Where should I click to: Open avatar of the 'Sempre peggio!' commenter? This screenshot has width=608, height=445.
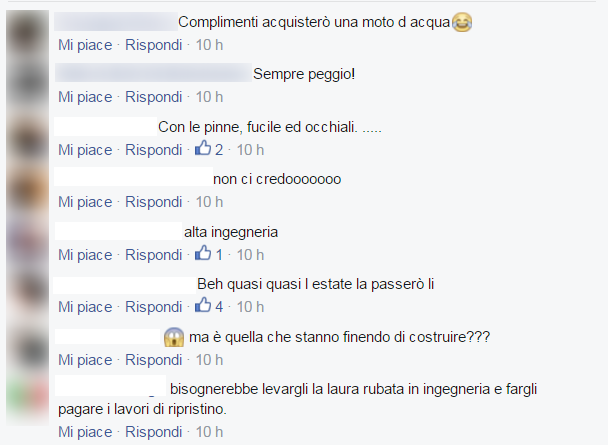click(x=28, y=84)
